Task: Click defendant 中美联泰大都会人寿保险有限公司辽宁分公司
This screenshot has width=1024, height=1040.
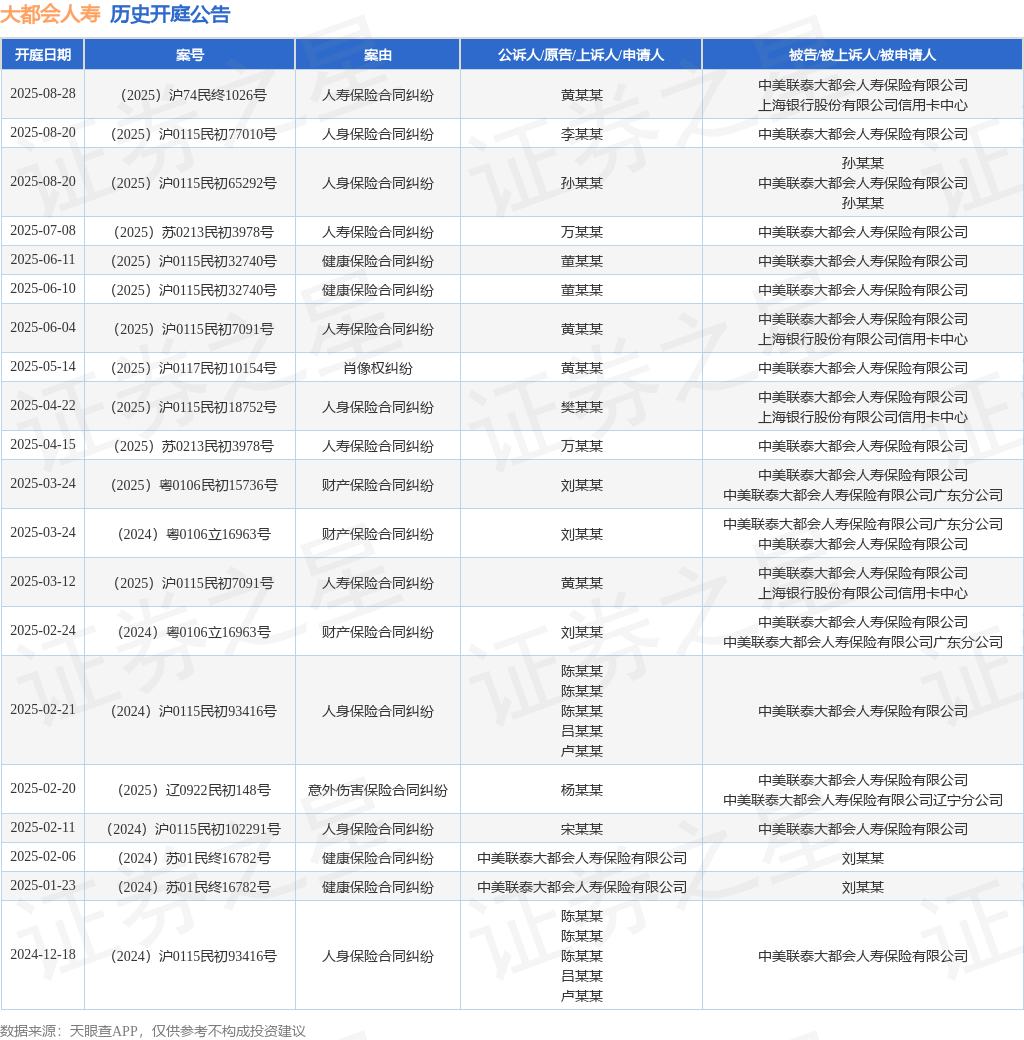Action: tap(862, 801)
